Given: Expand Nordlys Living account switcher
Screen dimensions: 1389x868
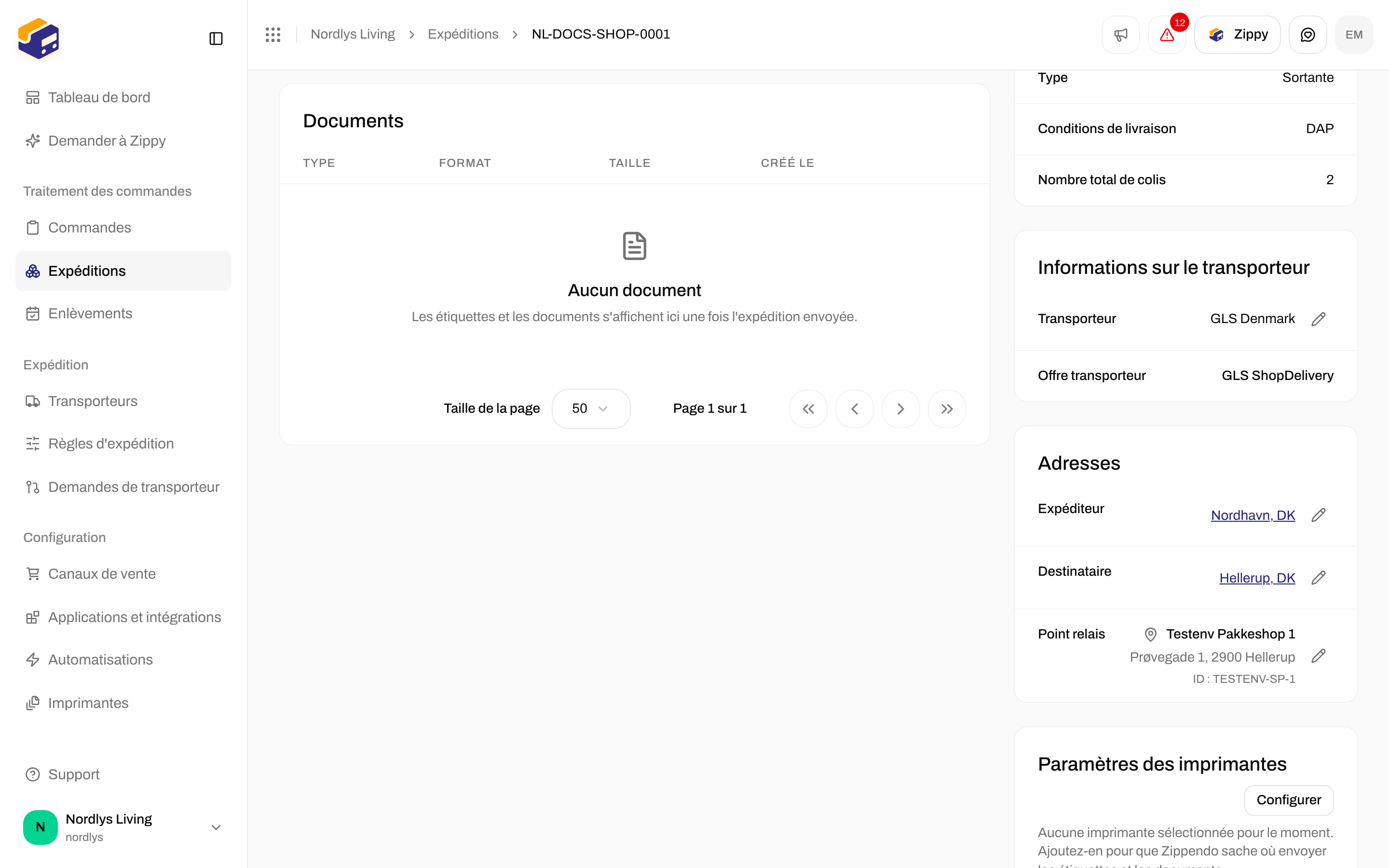Looking at the screenshot, I should point(123,827).
